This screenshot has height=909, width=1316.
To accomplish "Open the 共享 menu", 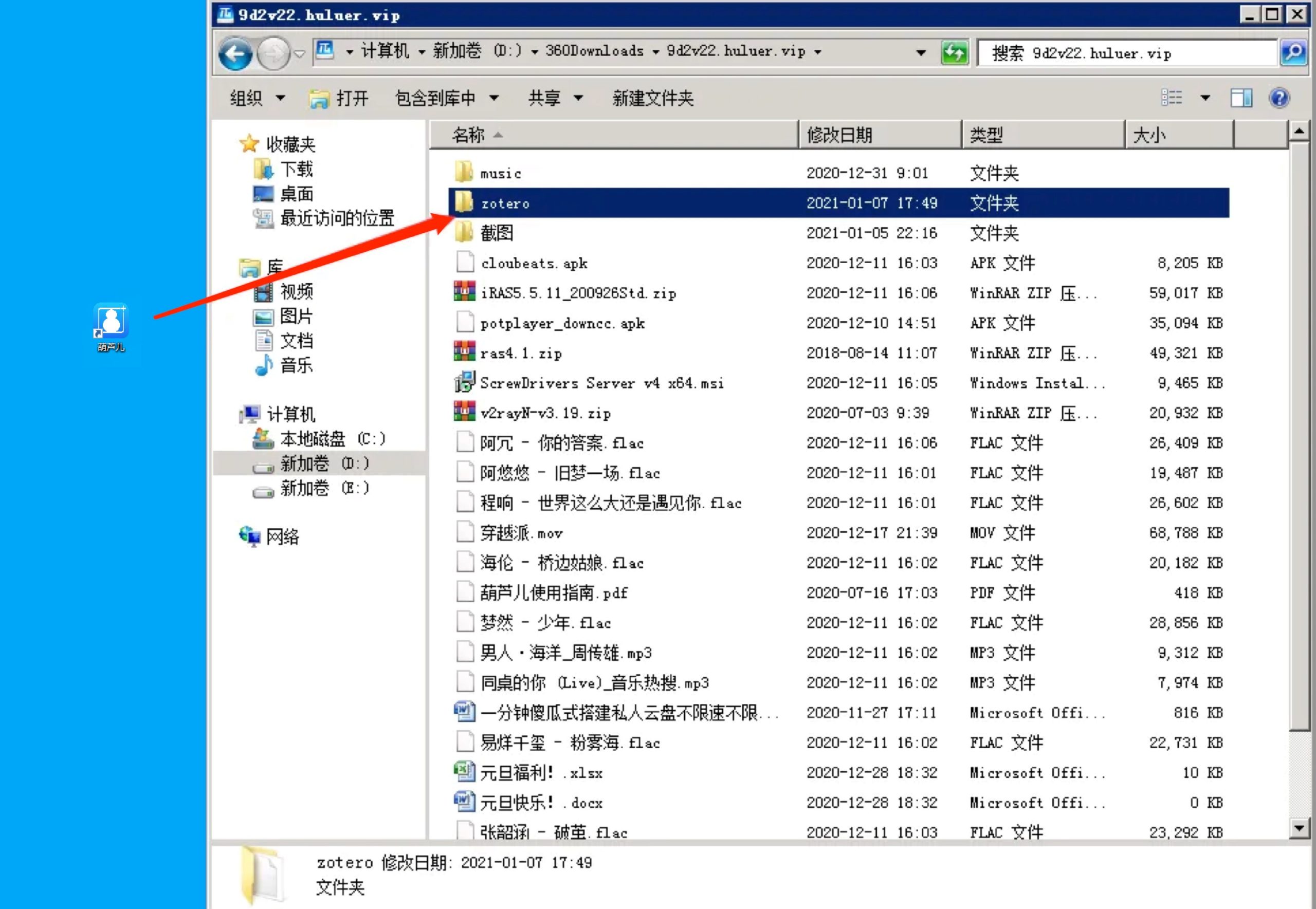I will [x=556, y=98].
